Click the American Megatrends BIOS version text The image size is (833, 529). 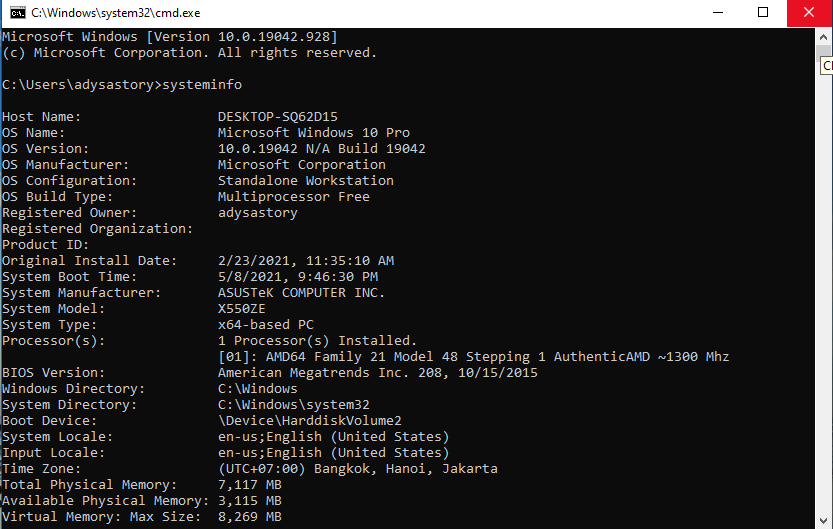coord(378,373)
